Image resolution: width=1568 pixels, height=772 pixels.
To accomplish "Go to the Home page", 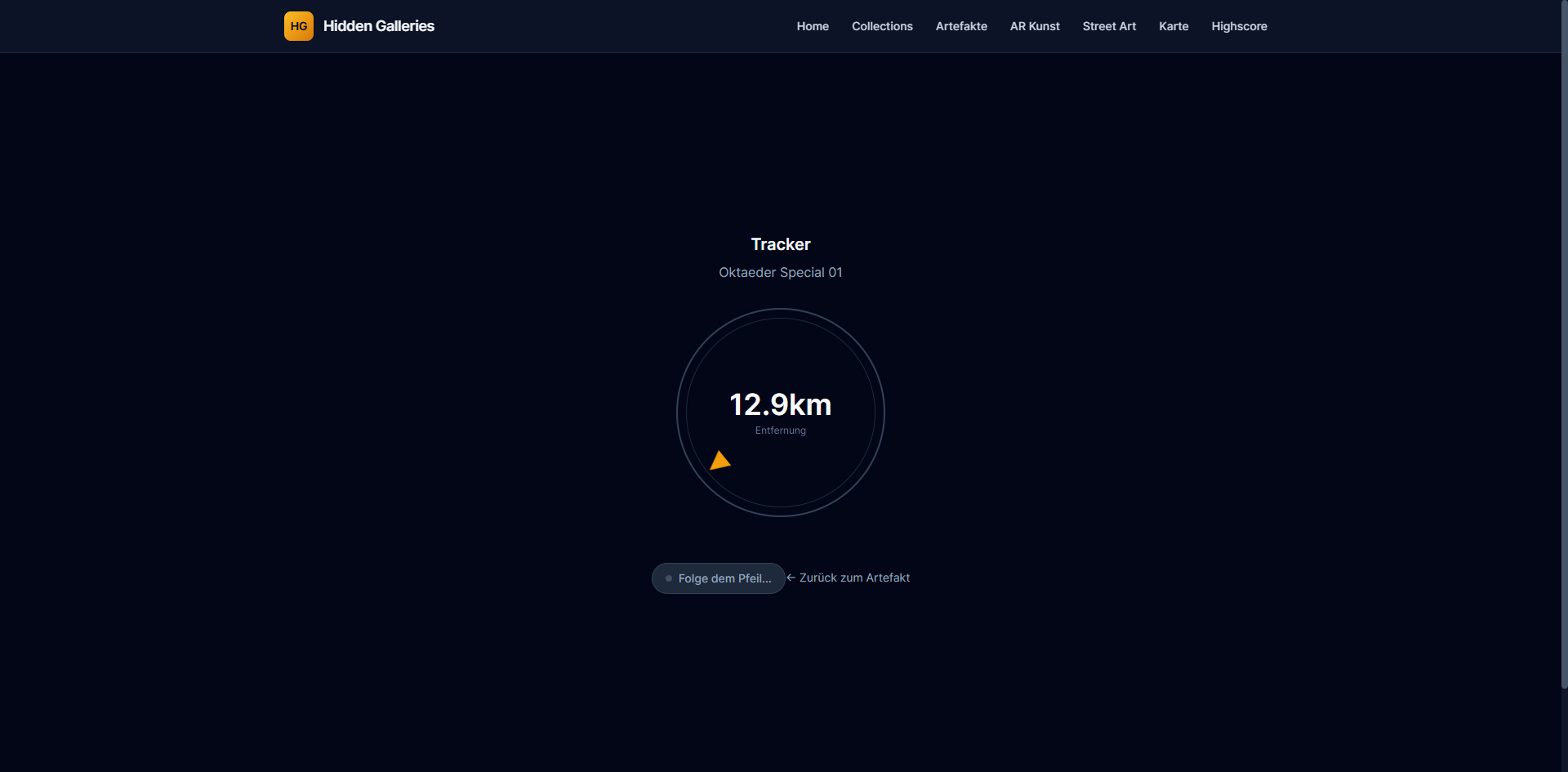I will pos(812,26).
